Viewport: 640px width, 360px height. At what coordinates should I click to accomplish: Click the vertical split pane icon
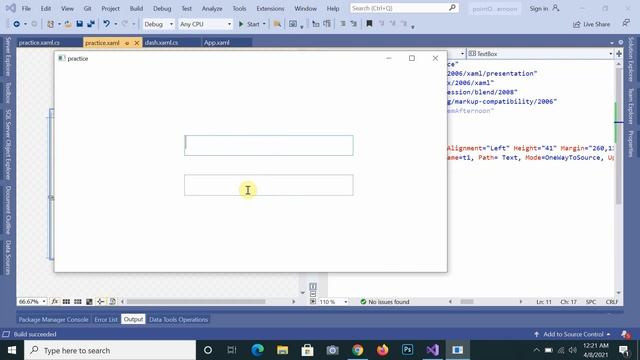313,286
